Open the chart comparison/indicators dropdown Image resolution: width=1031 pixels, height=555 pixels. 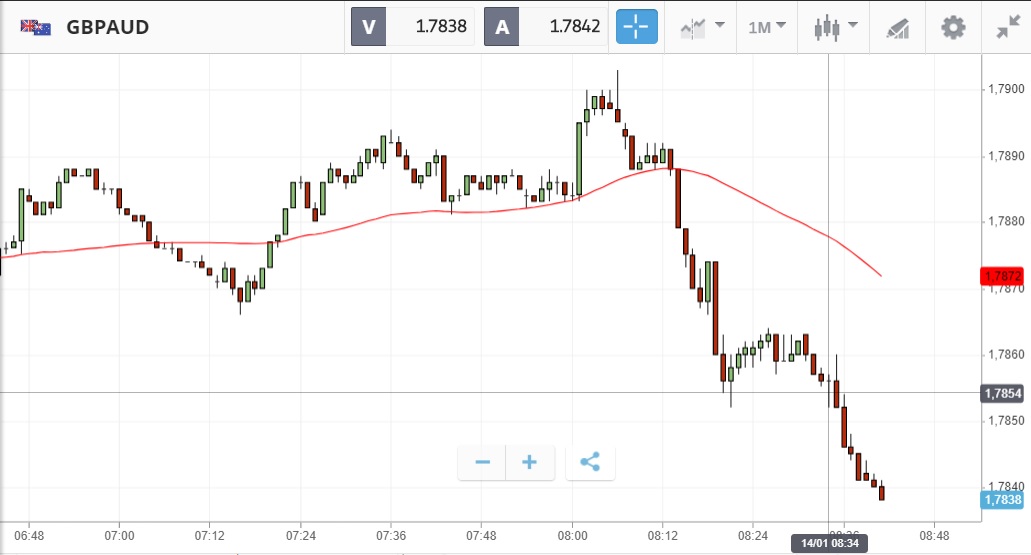click(x=702, y=27)
